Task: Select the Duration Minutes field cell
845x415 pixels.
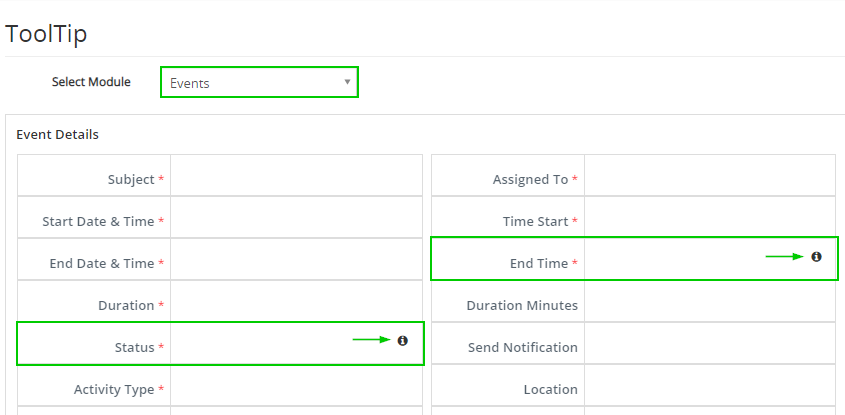Action: (710, 301)
